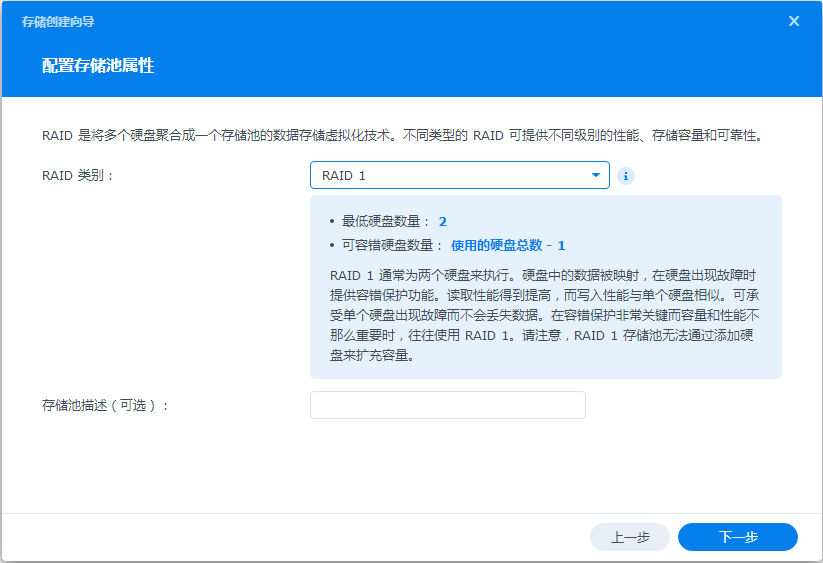Open the RAID 1 combo box
This screenshot has width=823, height=563.
coord(459,175)
